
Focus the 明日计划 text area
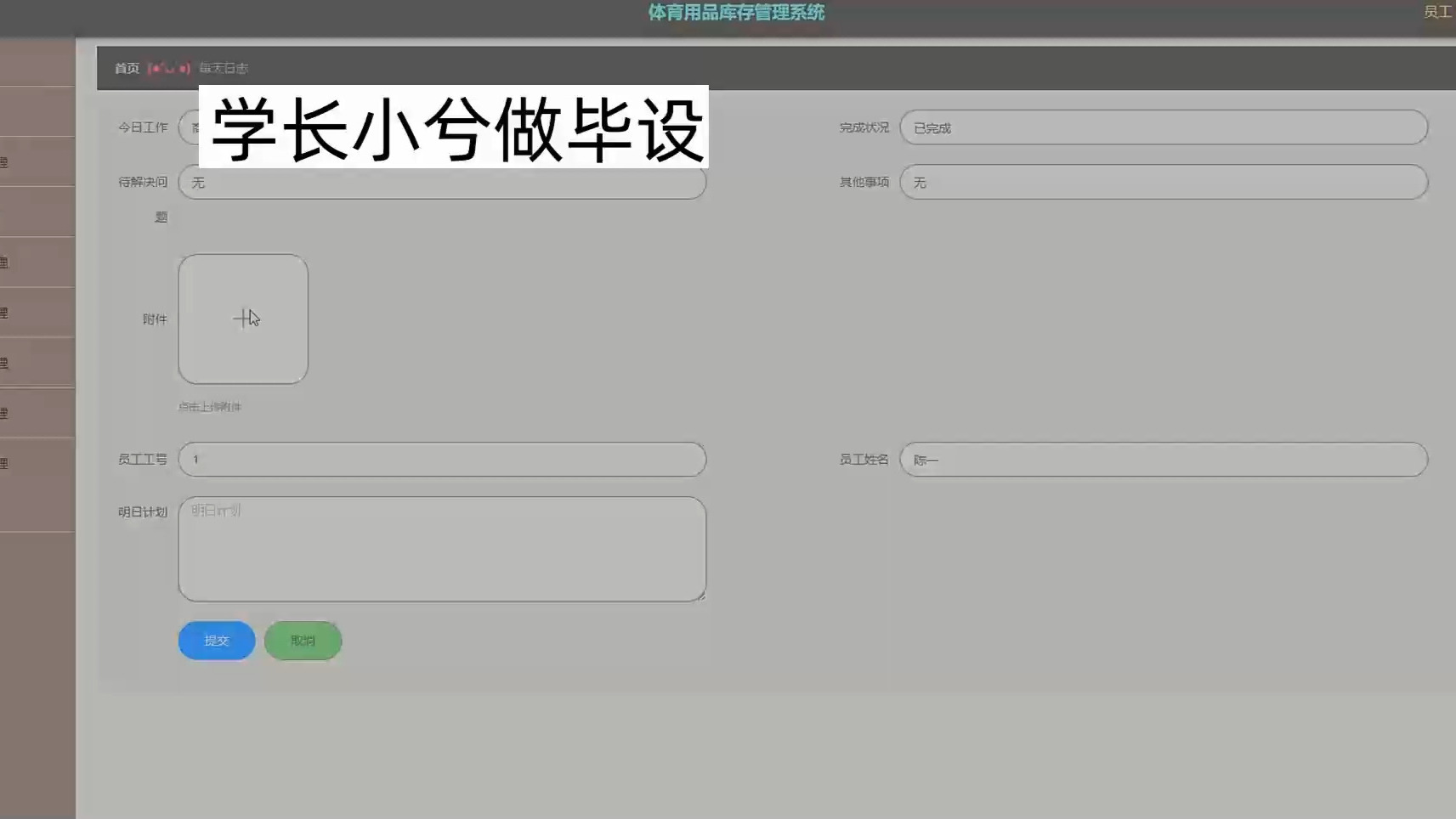point(442,549)
